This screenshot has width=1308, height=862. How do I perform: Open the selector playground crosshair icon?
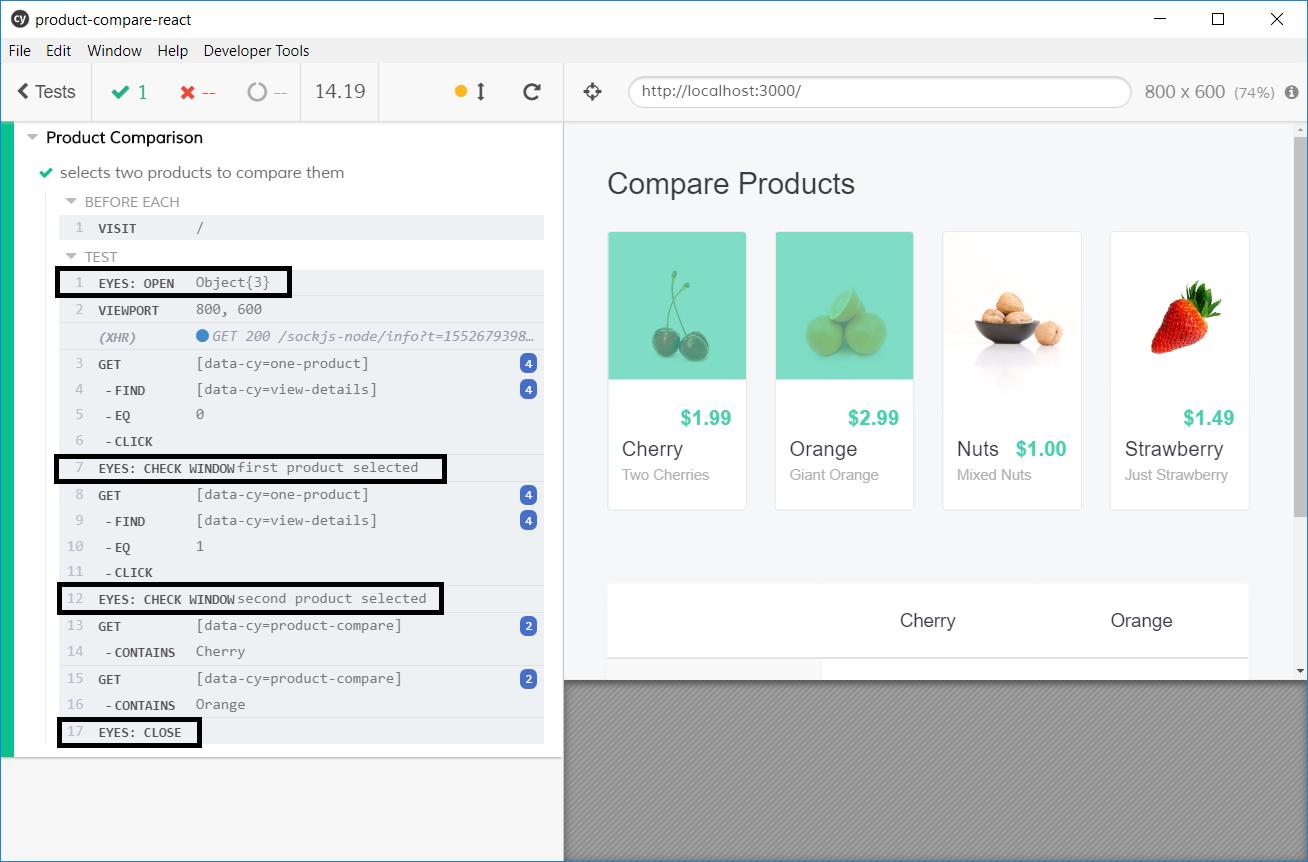[592, 92]
